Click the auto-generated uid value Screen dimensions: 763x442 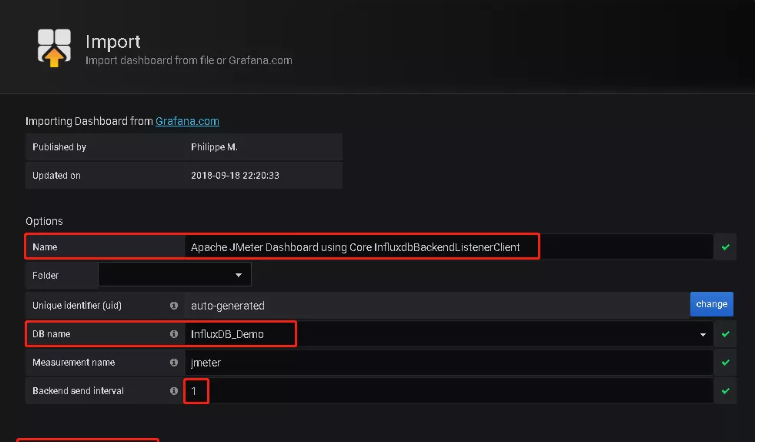coord(228,306)
